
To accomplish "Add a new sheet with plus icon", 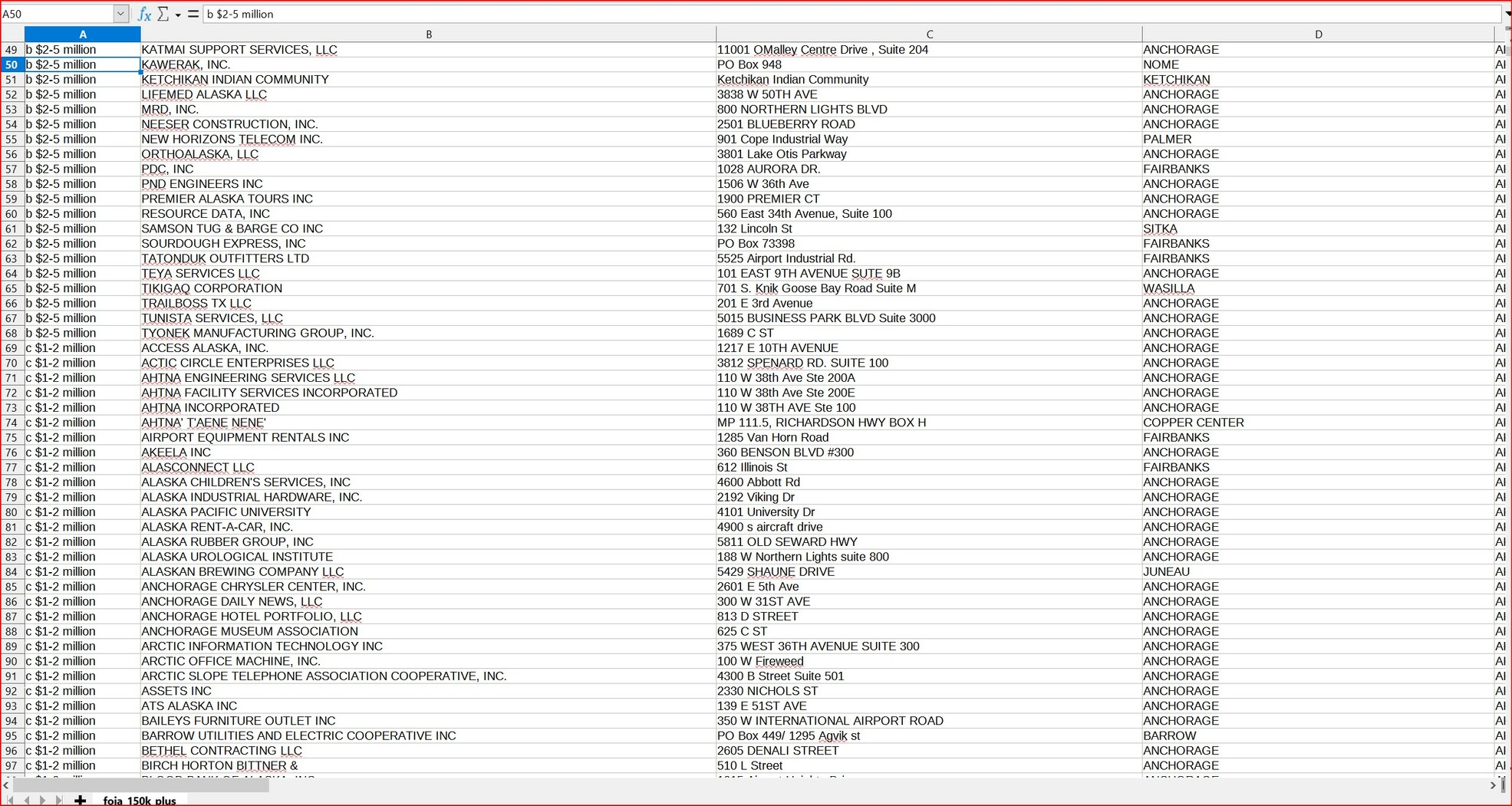I will pos(80,800).
